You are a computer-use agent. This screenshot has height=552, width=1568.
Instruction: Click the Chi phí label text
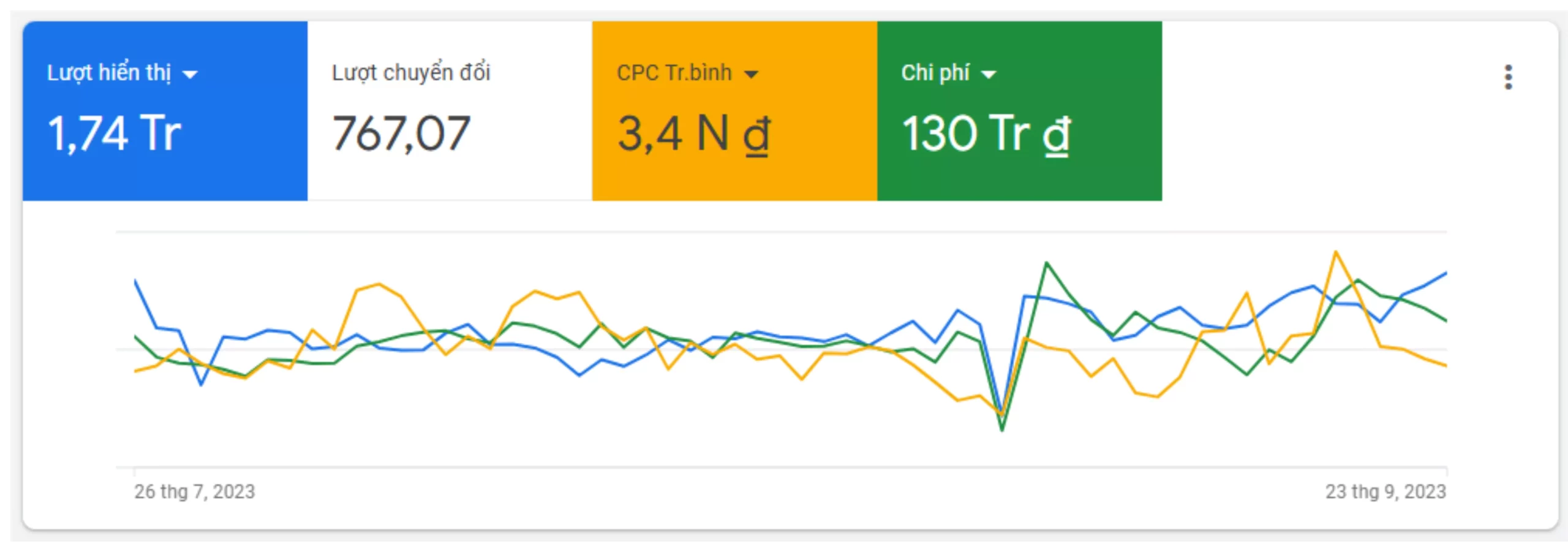(x=935, y=73)
